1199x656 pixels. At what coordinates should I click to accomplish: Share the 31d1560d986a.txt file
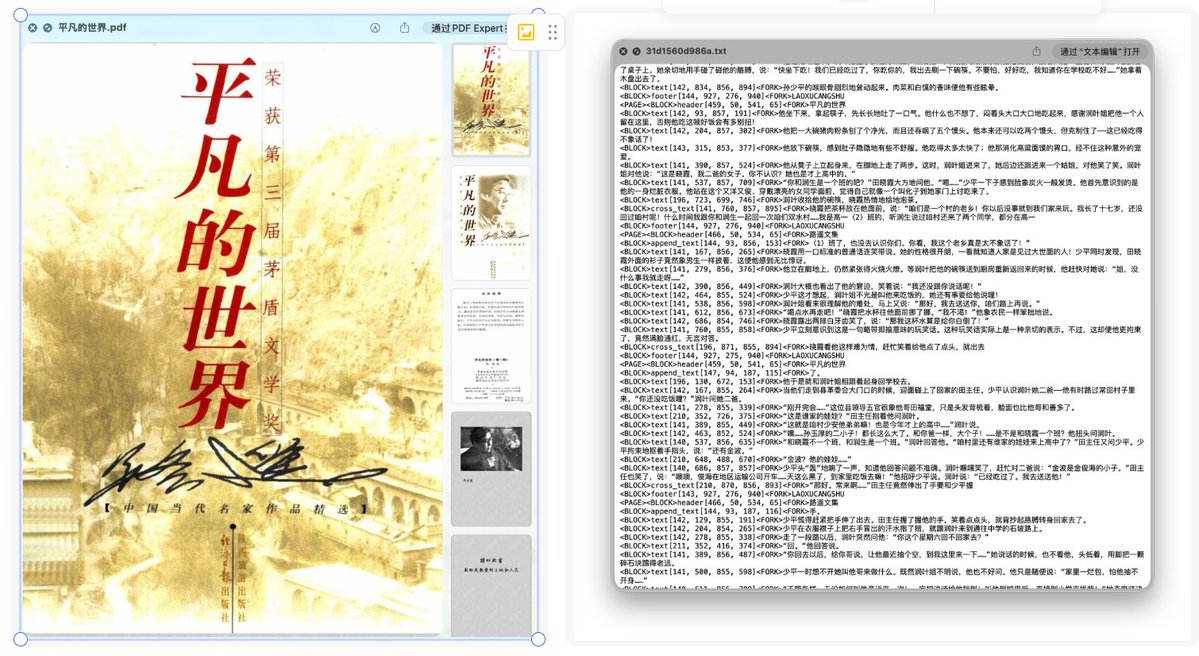(1036, 51)
